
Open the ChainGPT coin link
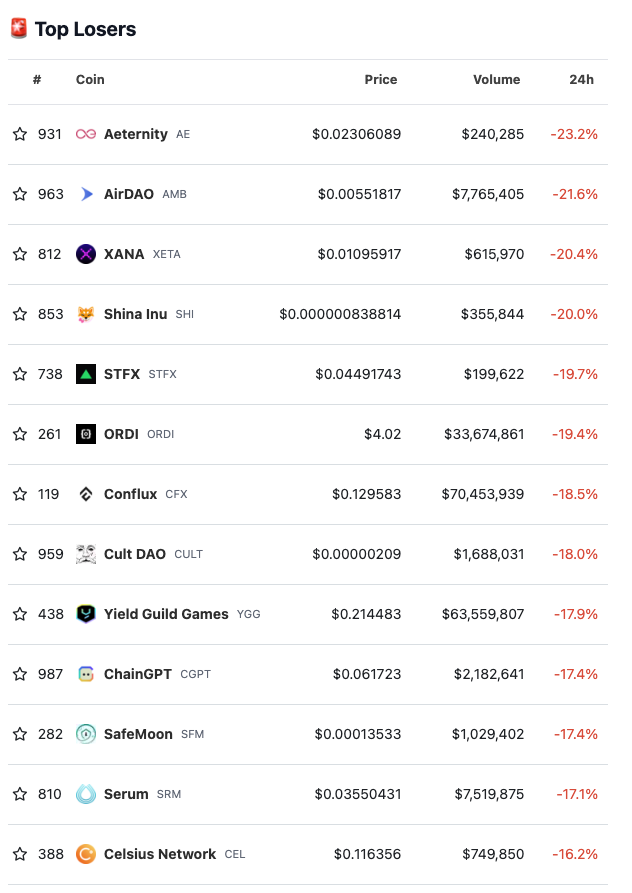click(138, 674)
